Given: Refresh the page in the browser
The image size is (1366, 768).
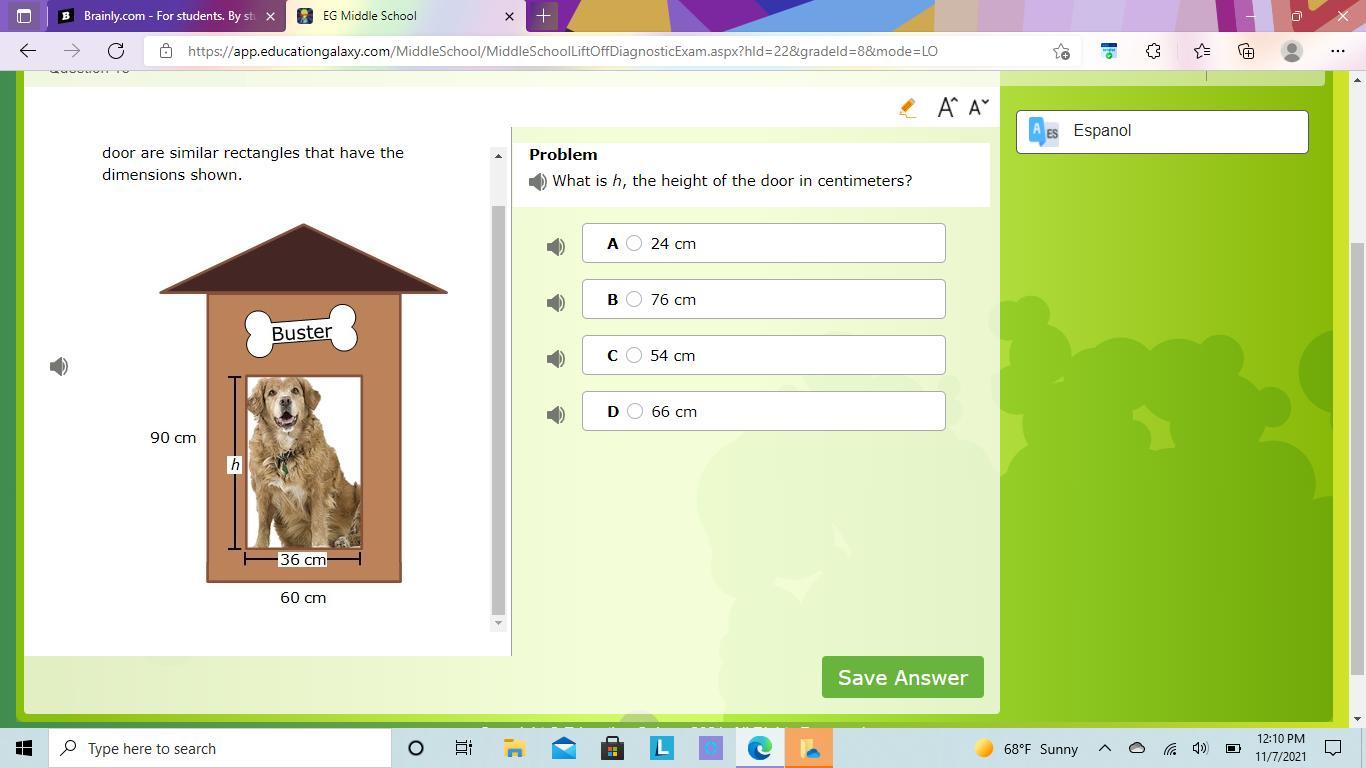Looking at the screenshot, I should [116, 51].
